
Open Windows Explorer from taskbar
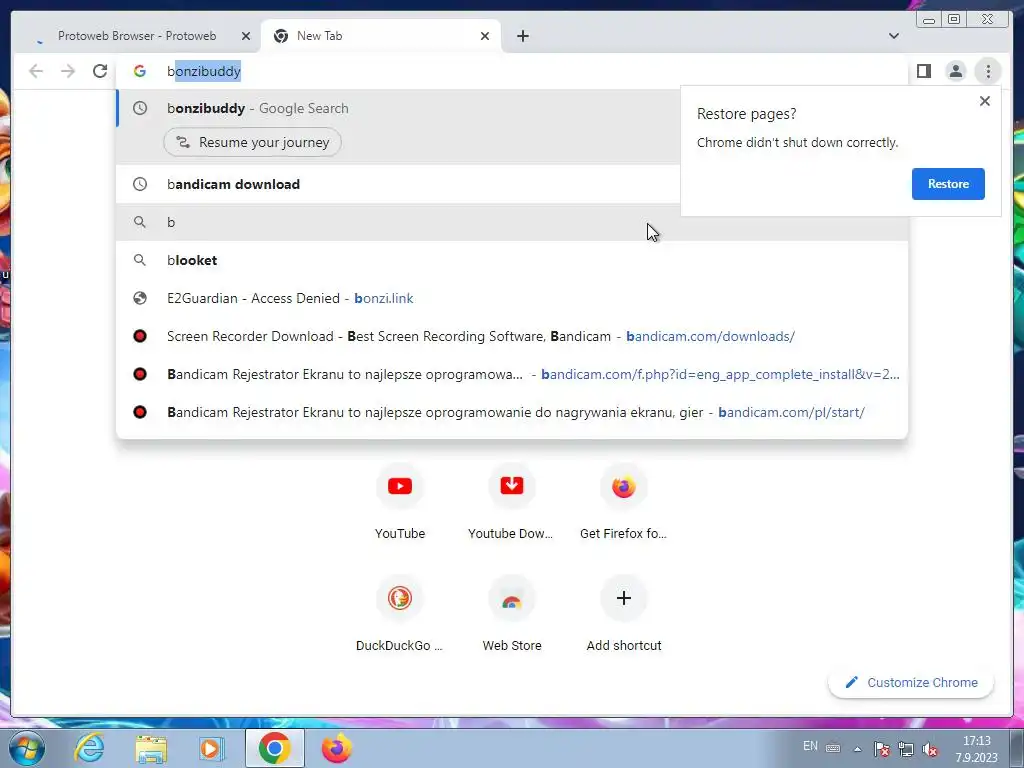(151, 748)
